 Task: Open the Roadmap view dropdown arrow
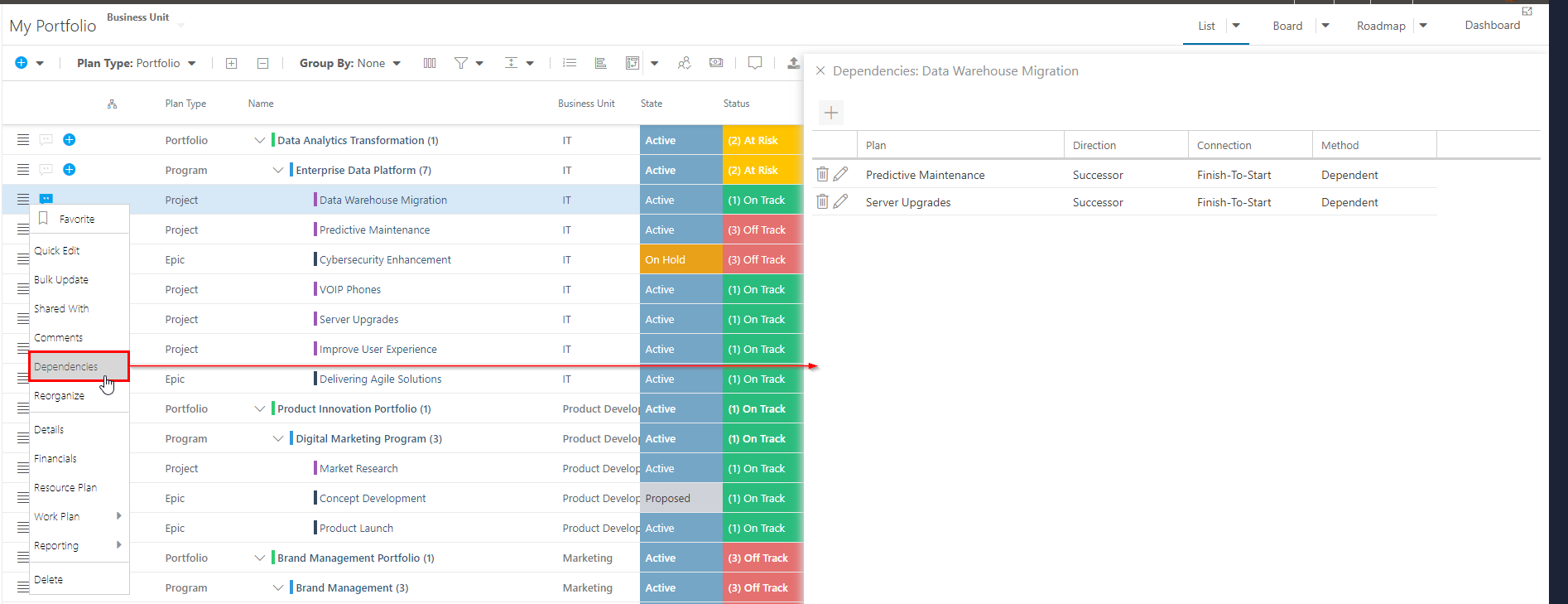(x=1423, y=26)
